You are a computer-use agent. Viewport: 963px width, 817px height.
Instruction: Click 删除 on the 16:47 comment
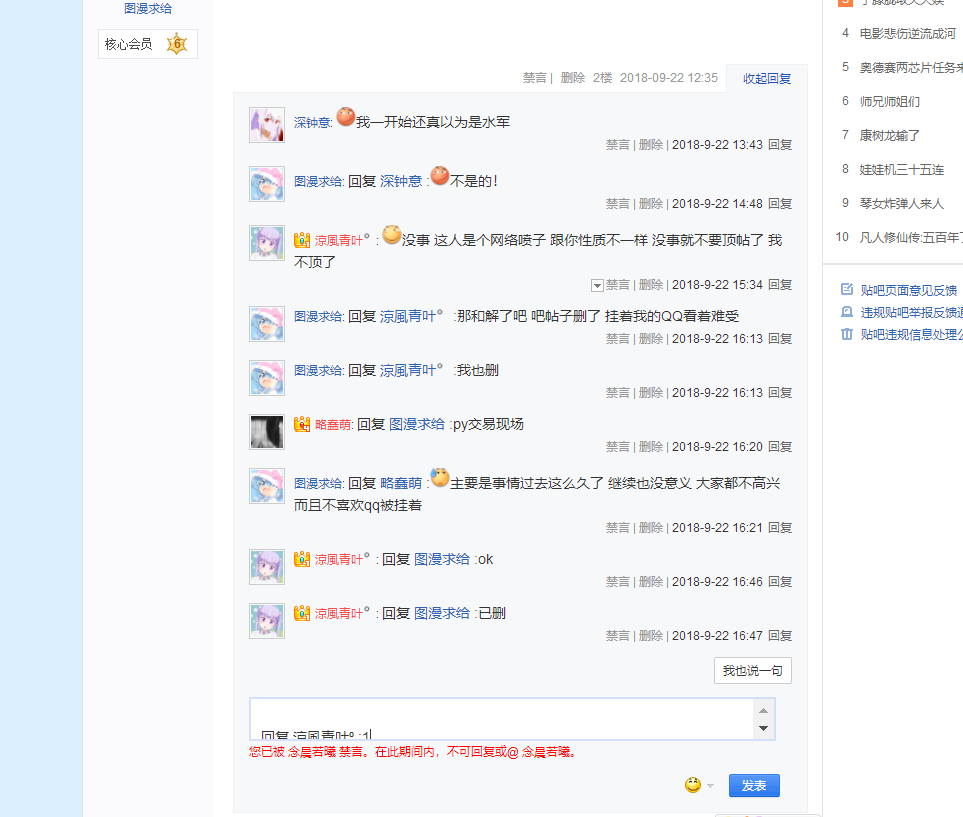click(651, 636)
